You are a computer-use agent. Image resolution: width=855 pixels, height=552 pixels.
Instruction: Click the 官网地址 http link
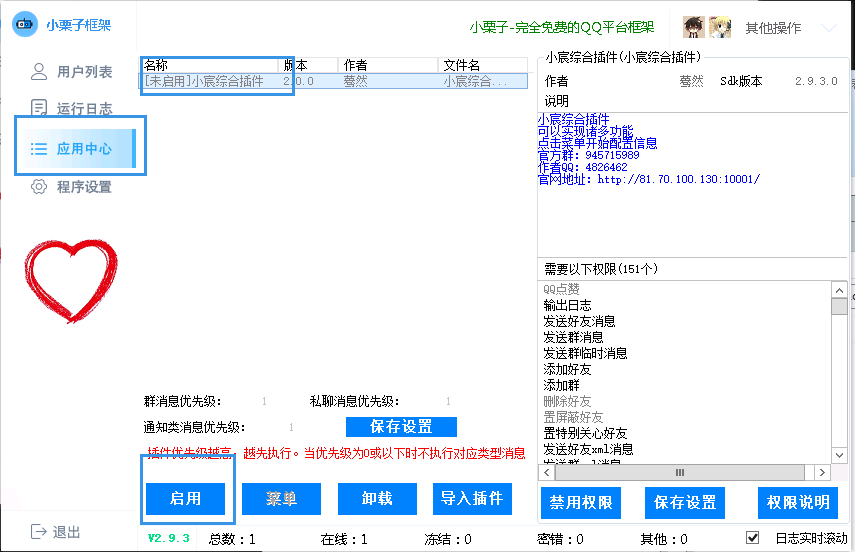678,179
